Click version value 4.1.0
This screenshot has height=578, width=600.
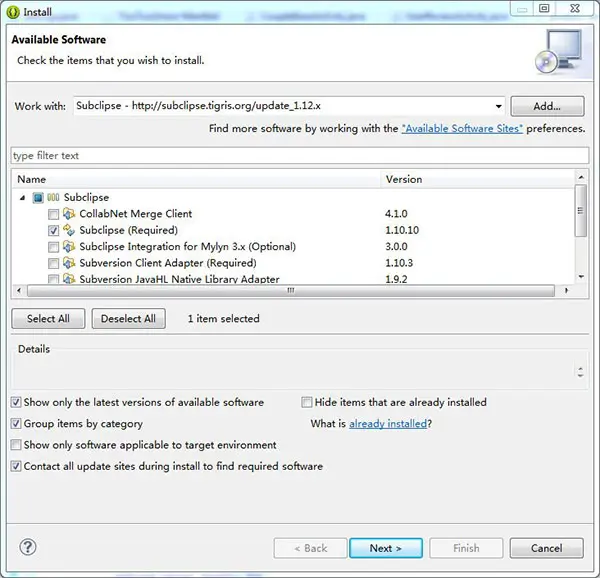(396, 214)
